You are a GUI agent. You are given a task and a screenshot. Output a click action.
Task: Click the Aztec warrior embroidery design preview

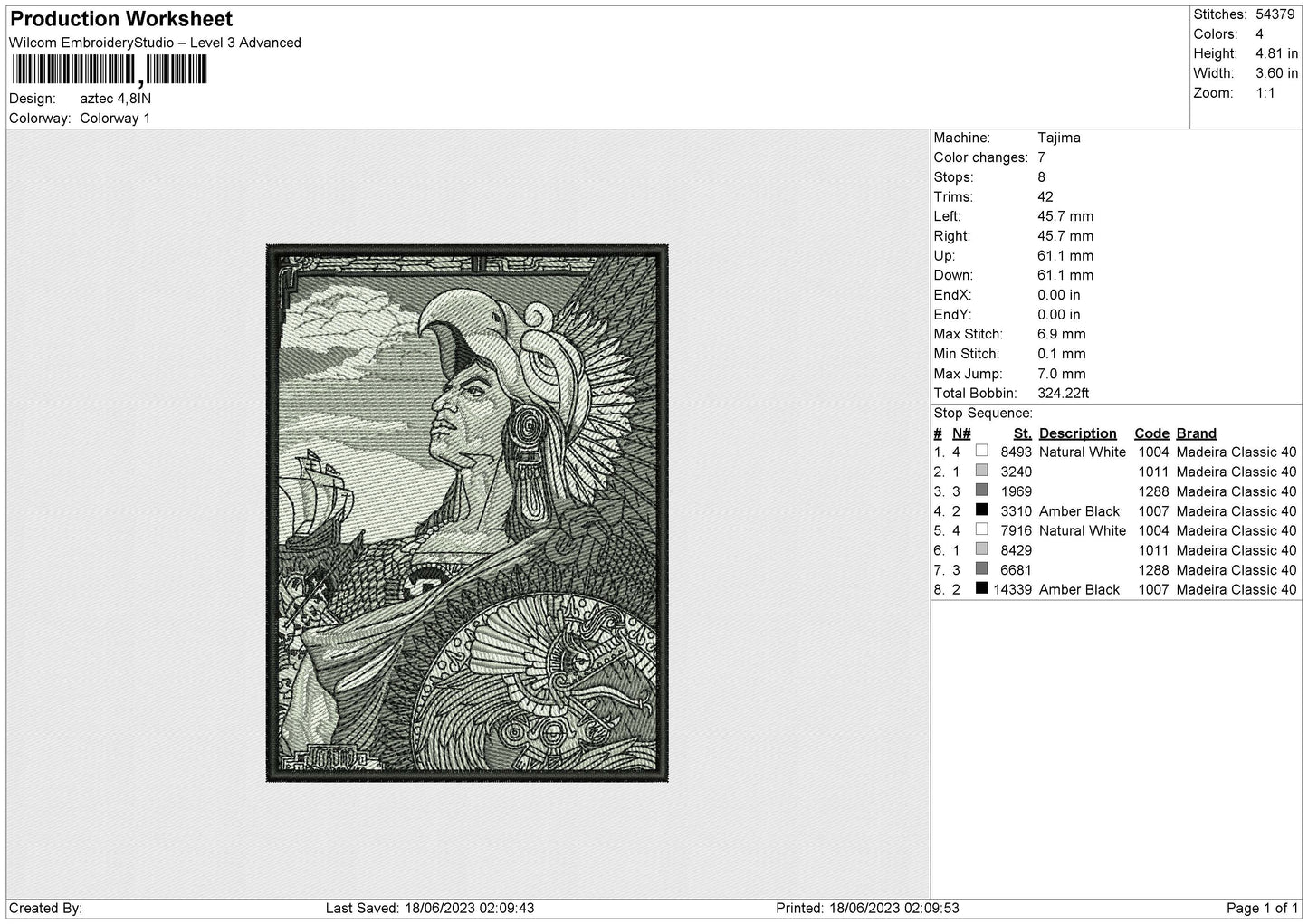coord(467,513)
